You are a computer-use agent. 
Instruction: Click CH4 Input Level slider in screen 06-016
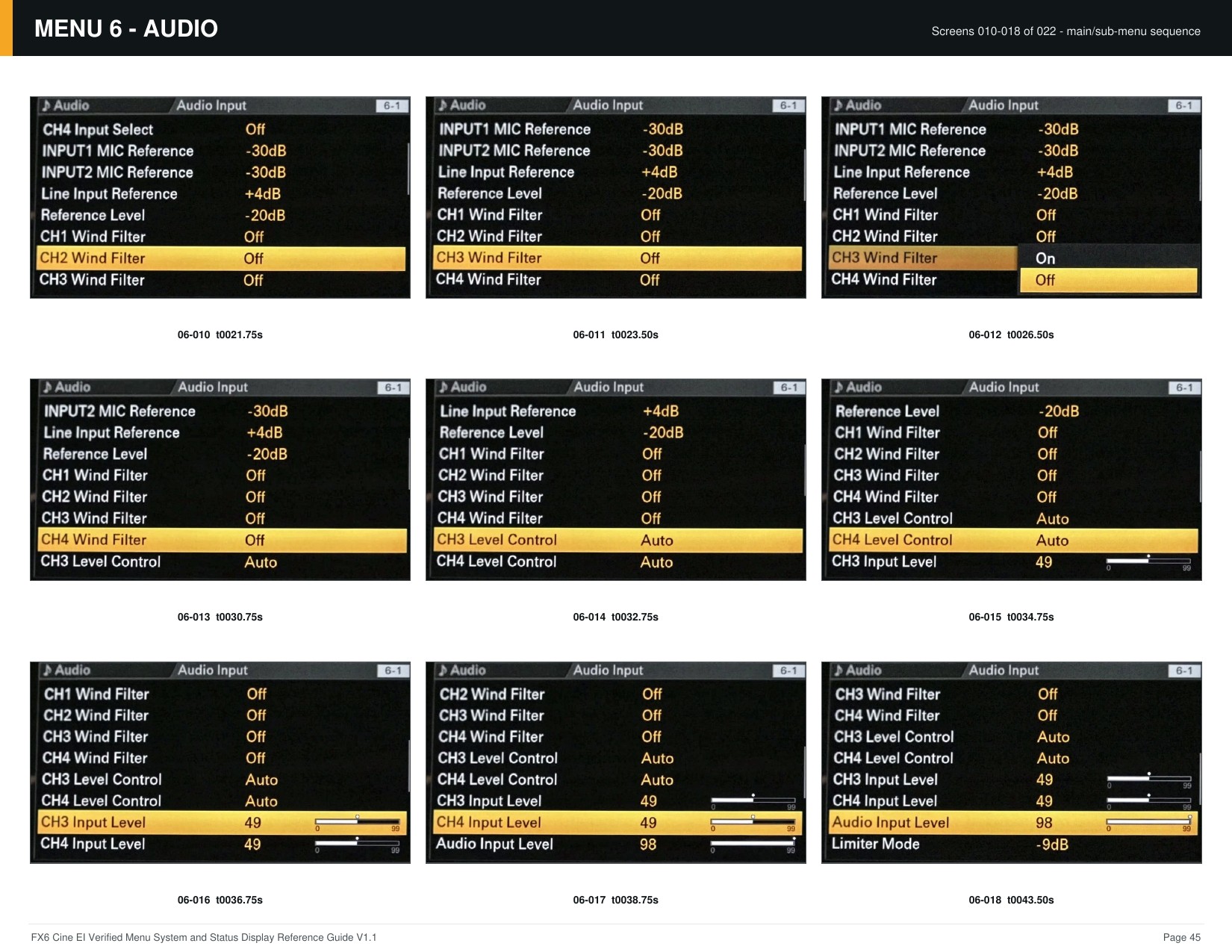357,844
